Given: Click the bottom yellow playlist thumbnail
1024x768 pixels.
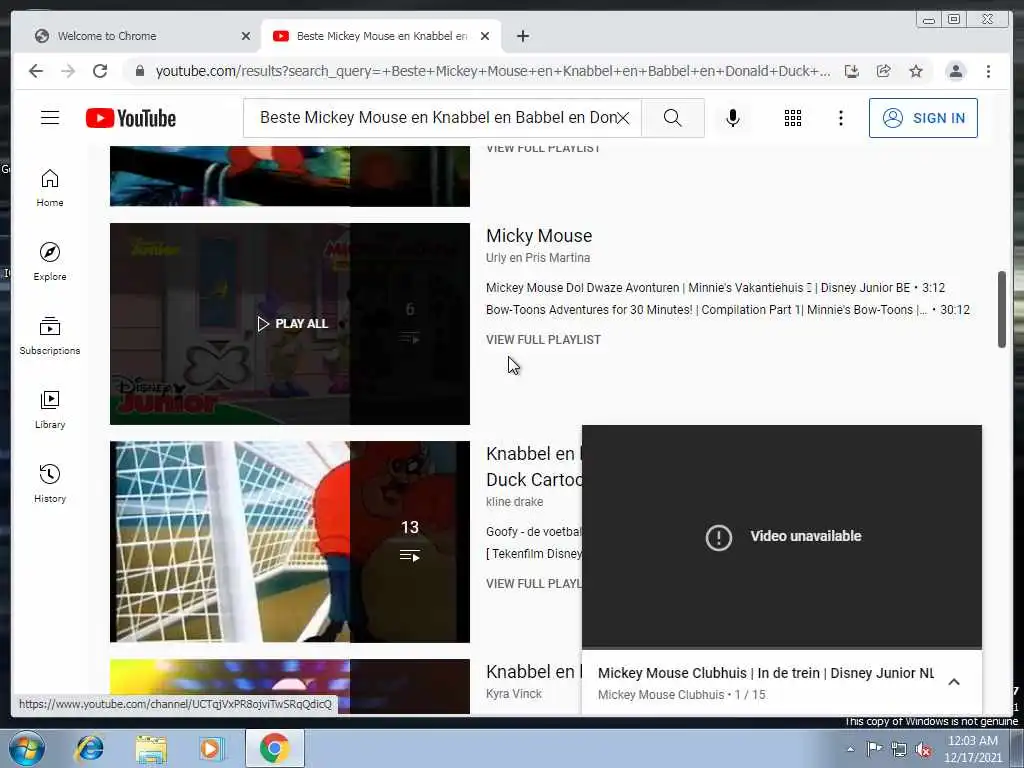Looking at the screenshot, I should (x=289, y=686).
